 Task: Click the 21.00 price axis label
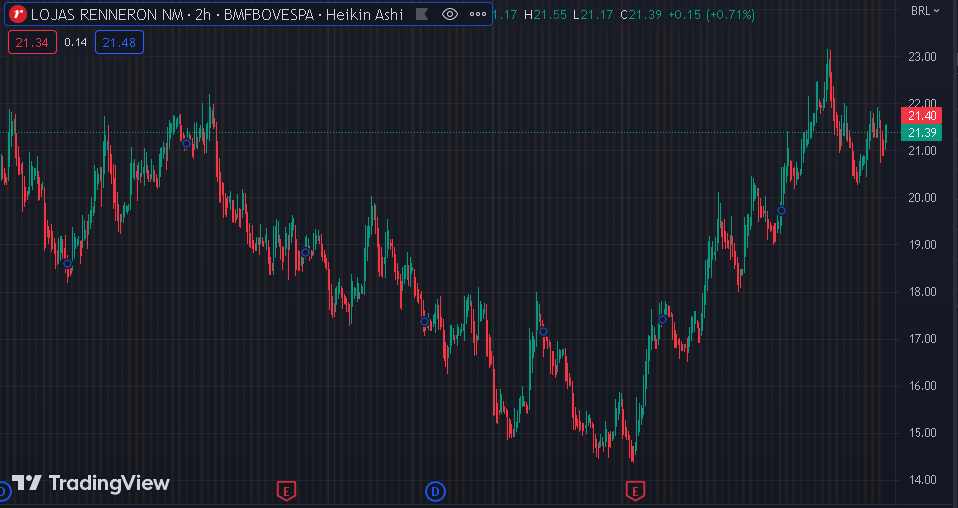point(922,150)
